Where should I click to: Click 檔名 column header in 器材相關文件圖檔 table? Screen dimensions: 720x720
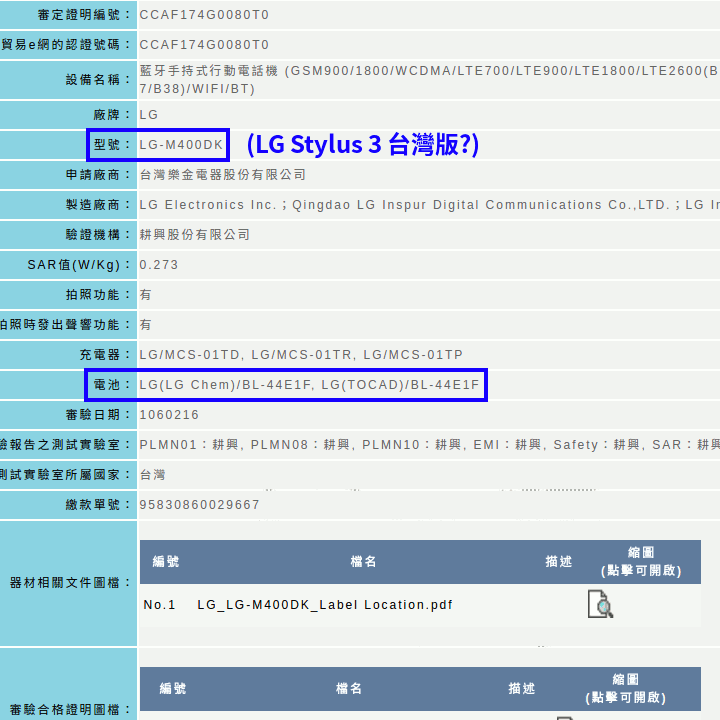pos(363,561)
